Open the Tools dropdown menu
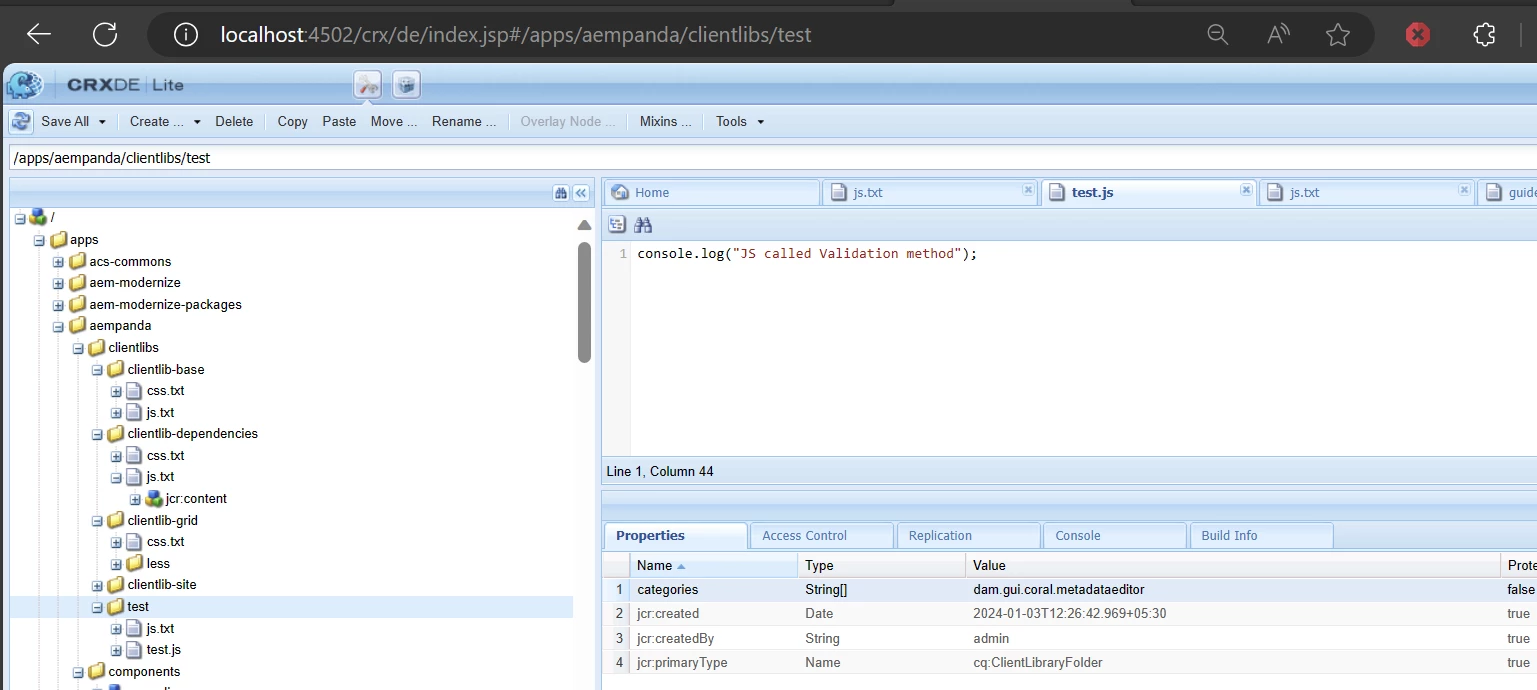 [740, 122]
